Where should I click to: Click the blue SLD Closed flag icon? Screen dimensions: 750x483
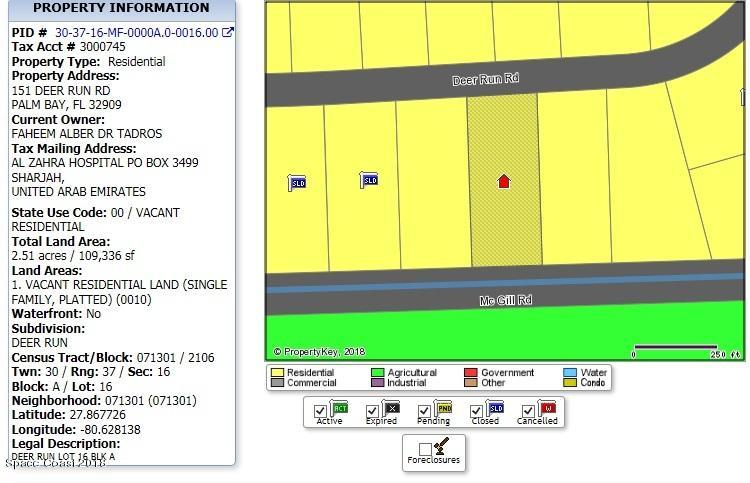pos(495,408)
